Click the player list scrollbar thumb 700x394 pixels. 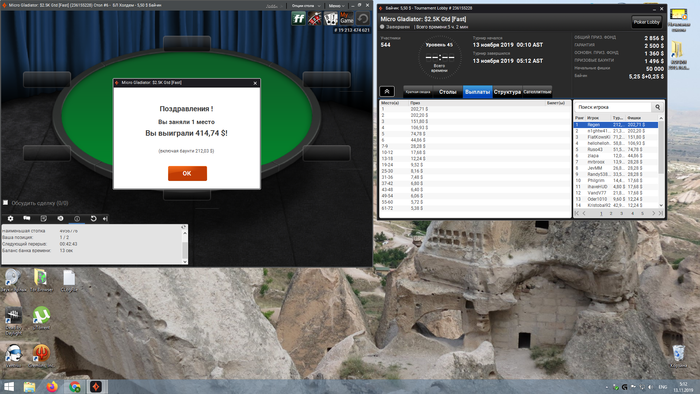point(661,147)
